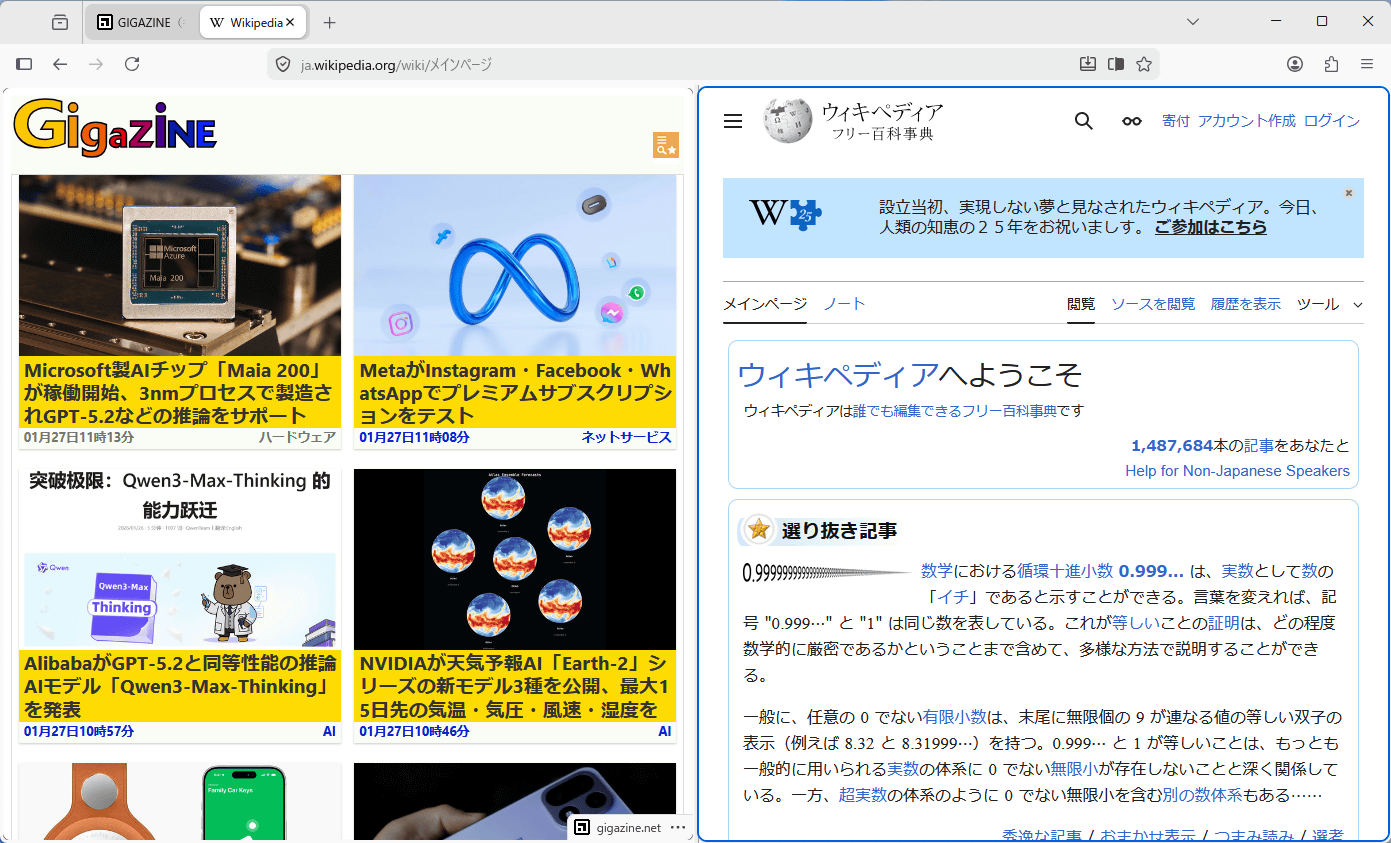Open the appearance glasses icon settings
Viewport: 1391px width, 843px height.
[x=1131, y=121]
